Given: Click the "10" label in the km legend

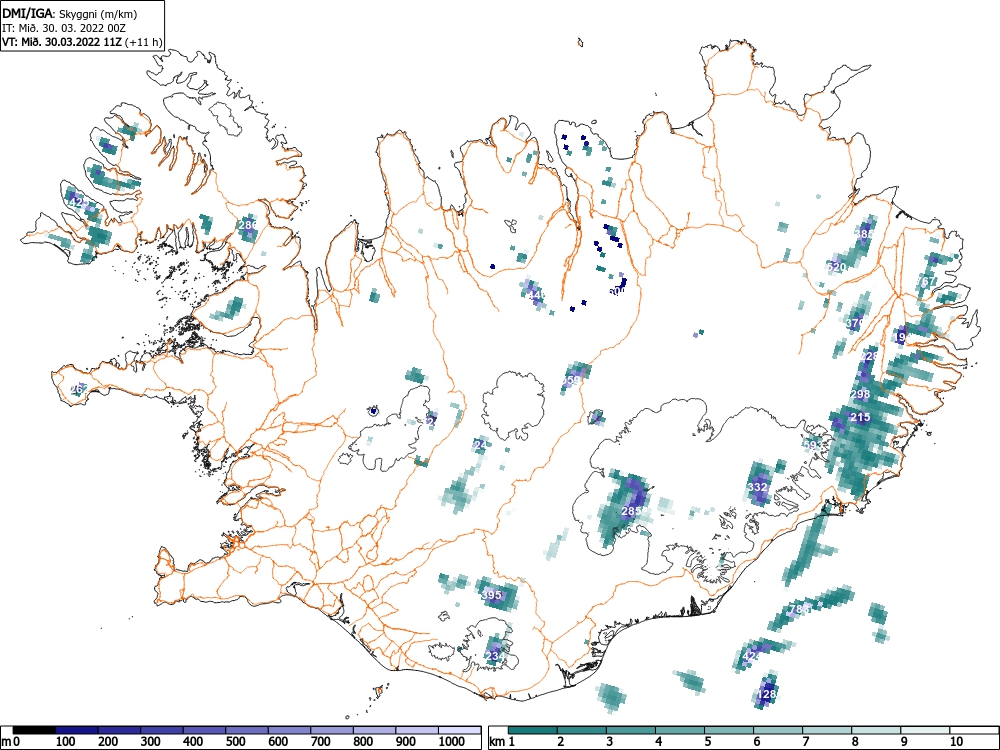Looking at the screenshot, I should (x=955, y=742).
